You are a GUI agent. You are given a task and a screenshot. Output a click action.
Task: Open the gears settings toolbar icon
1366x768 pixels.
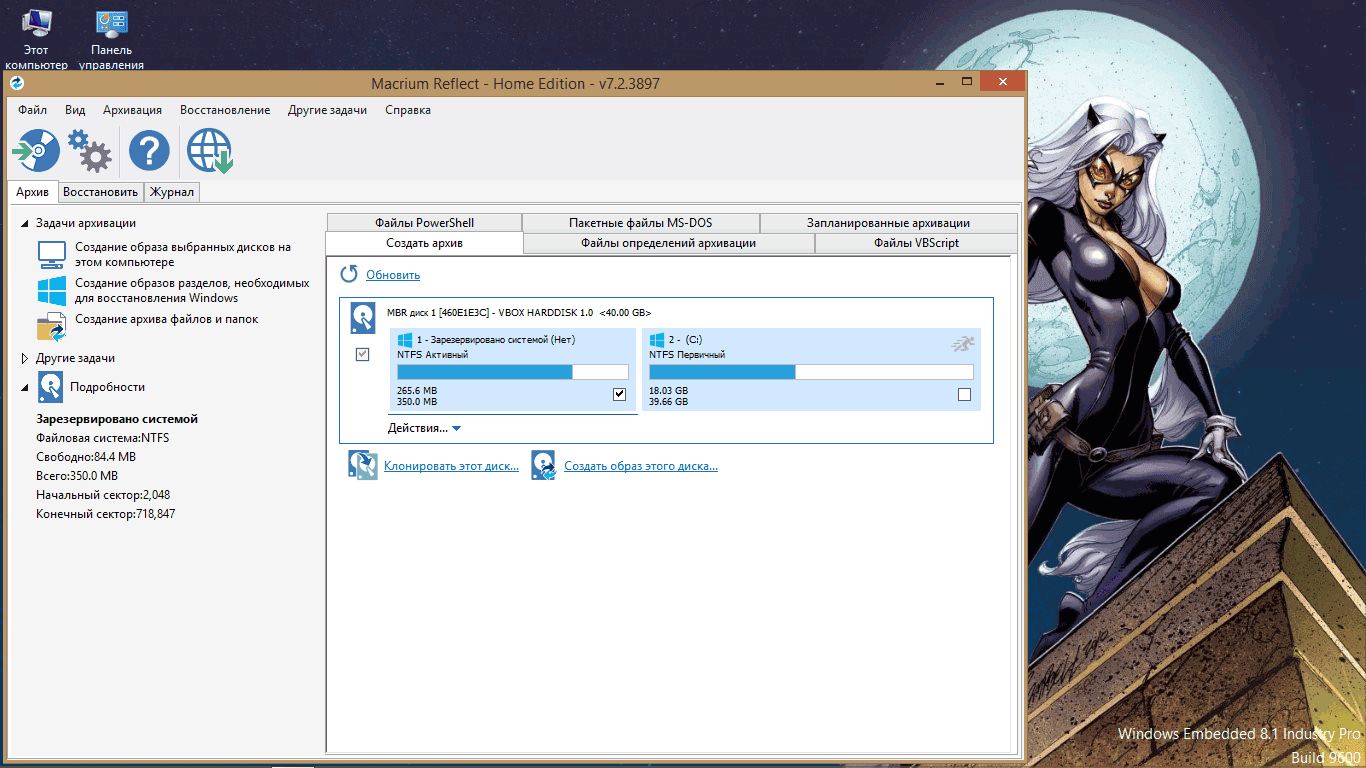pos(90,152)
